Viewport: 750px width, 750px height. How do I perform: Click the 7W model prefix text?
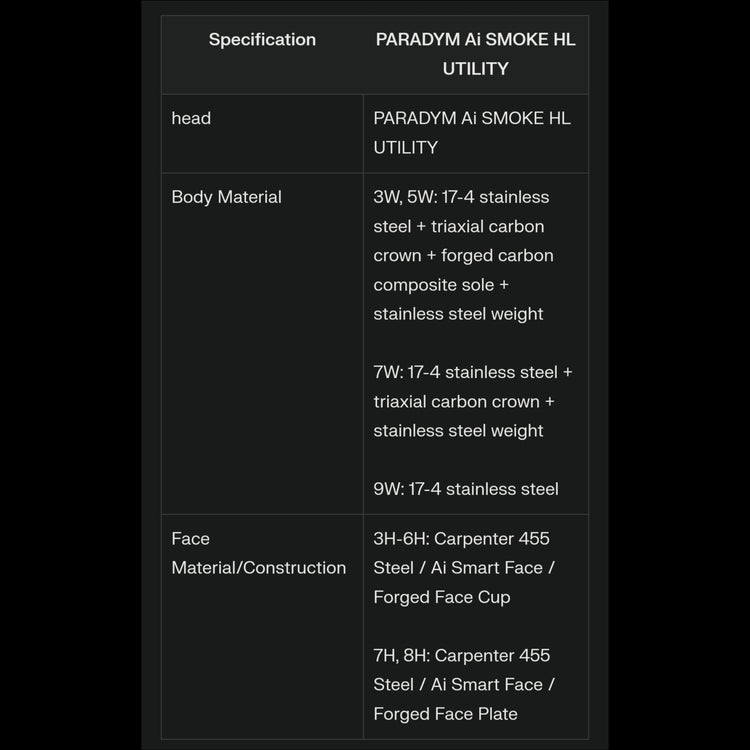pos(388,372)
